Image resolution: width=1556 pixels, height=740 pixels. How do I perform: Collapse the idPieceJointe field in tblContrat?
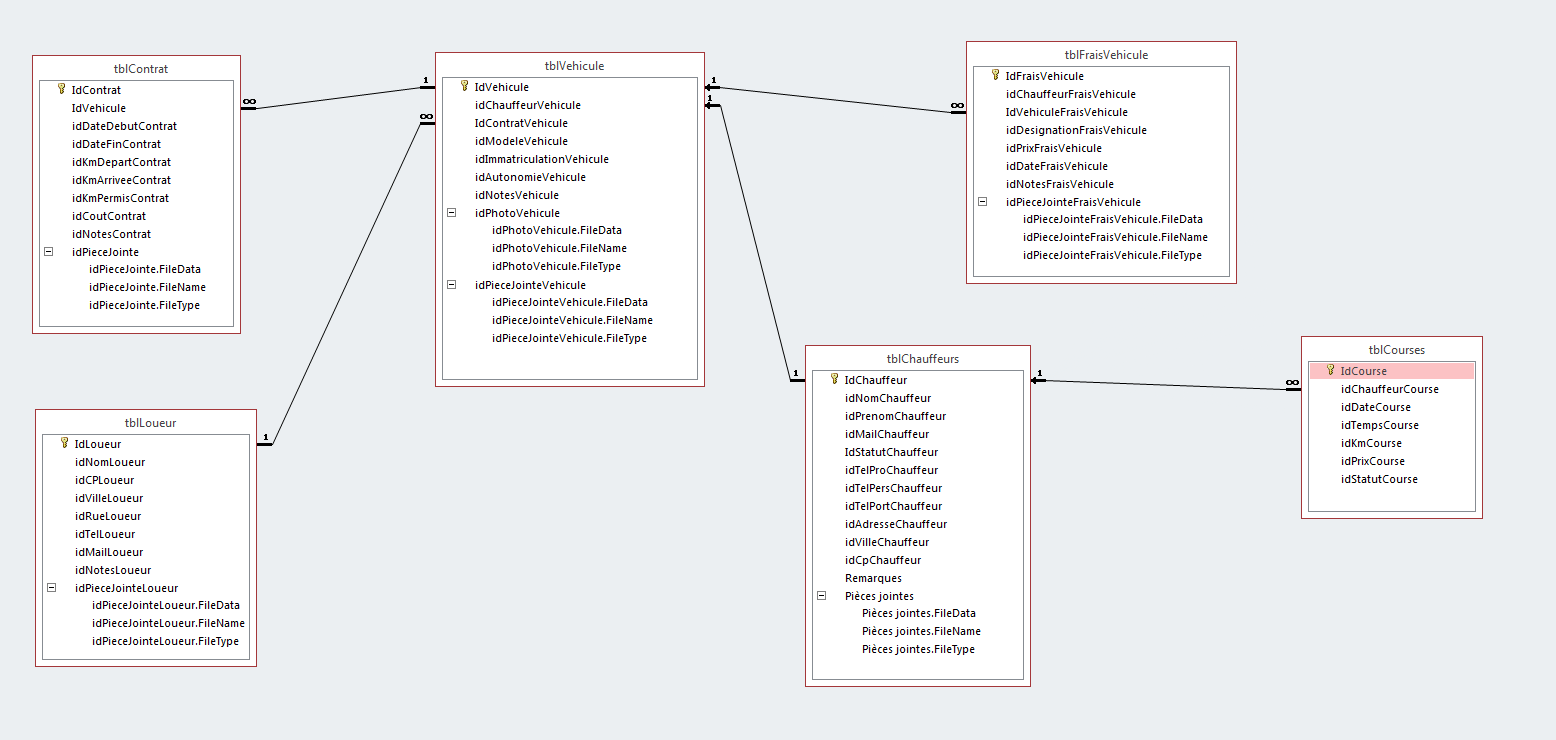coord(48,252)
